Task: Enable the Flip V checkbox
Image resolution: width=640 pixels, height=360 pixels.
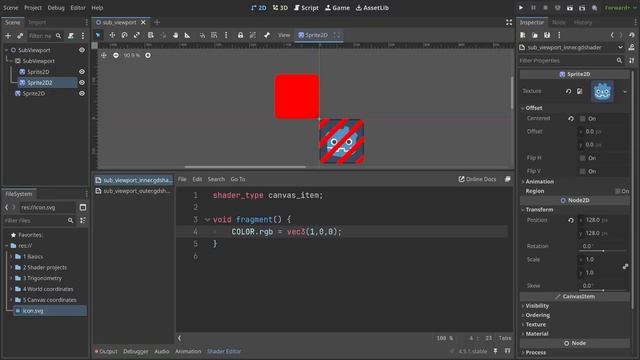Action: [x=582, y=171]
